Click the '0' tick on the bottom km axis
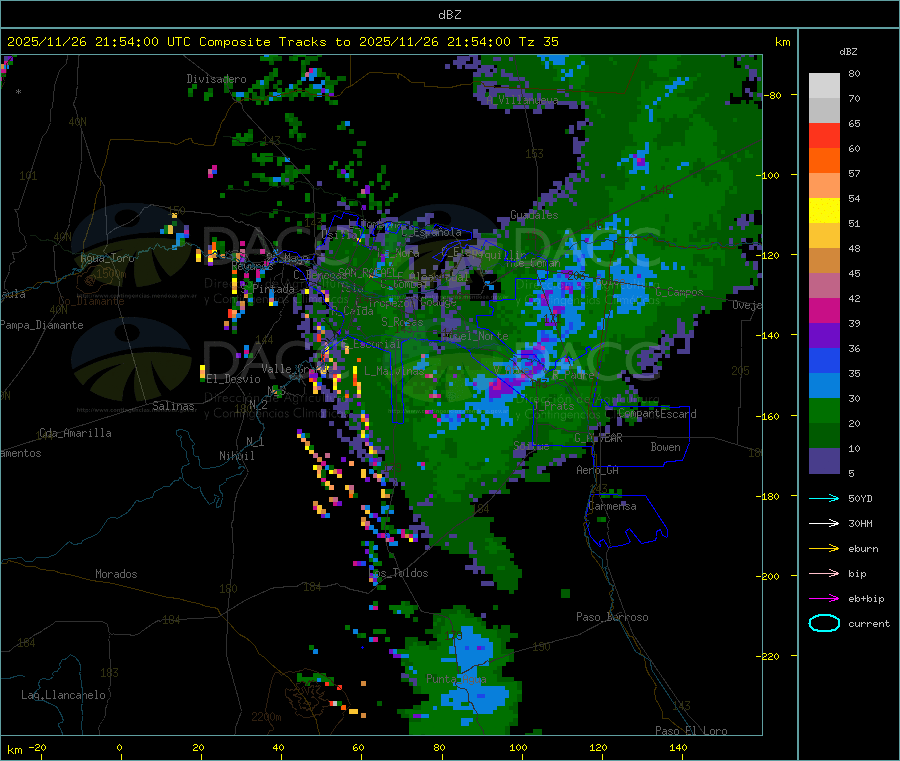This screenshot has width=900, height=761. coord(119,747)
